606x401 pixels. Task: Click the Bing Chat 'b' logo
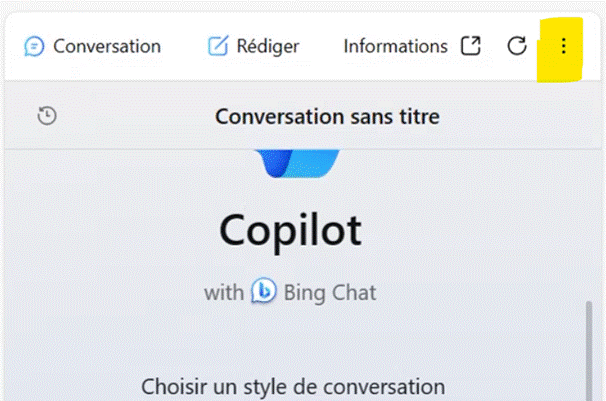[264, 291]
